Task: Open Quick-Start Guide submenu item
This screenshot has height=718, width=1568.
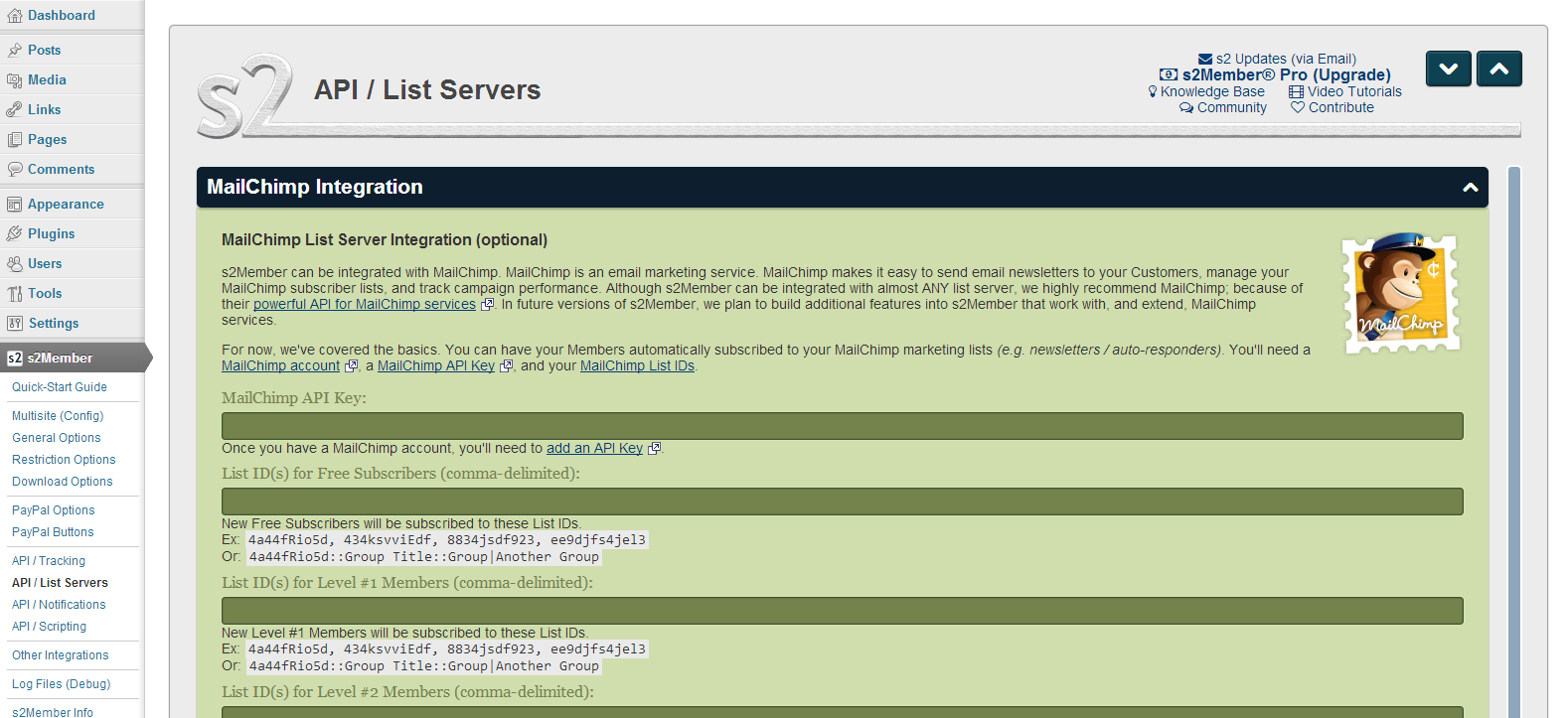Action: pos(60,387)
